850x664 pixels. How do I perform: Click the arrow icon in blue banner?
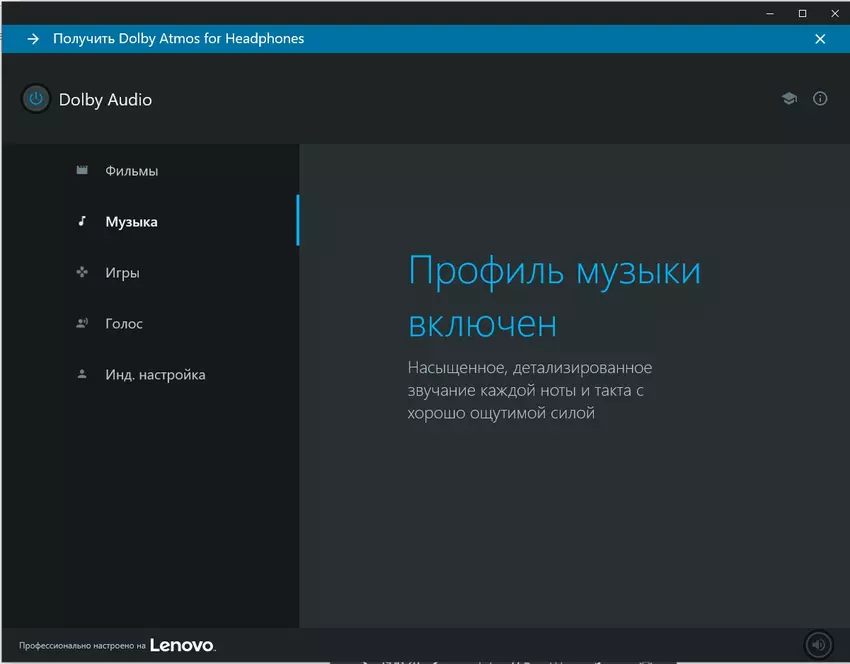[x=33, y=39]
